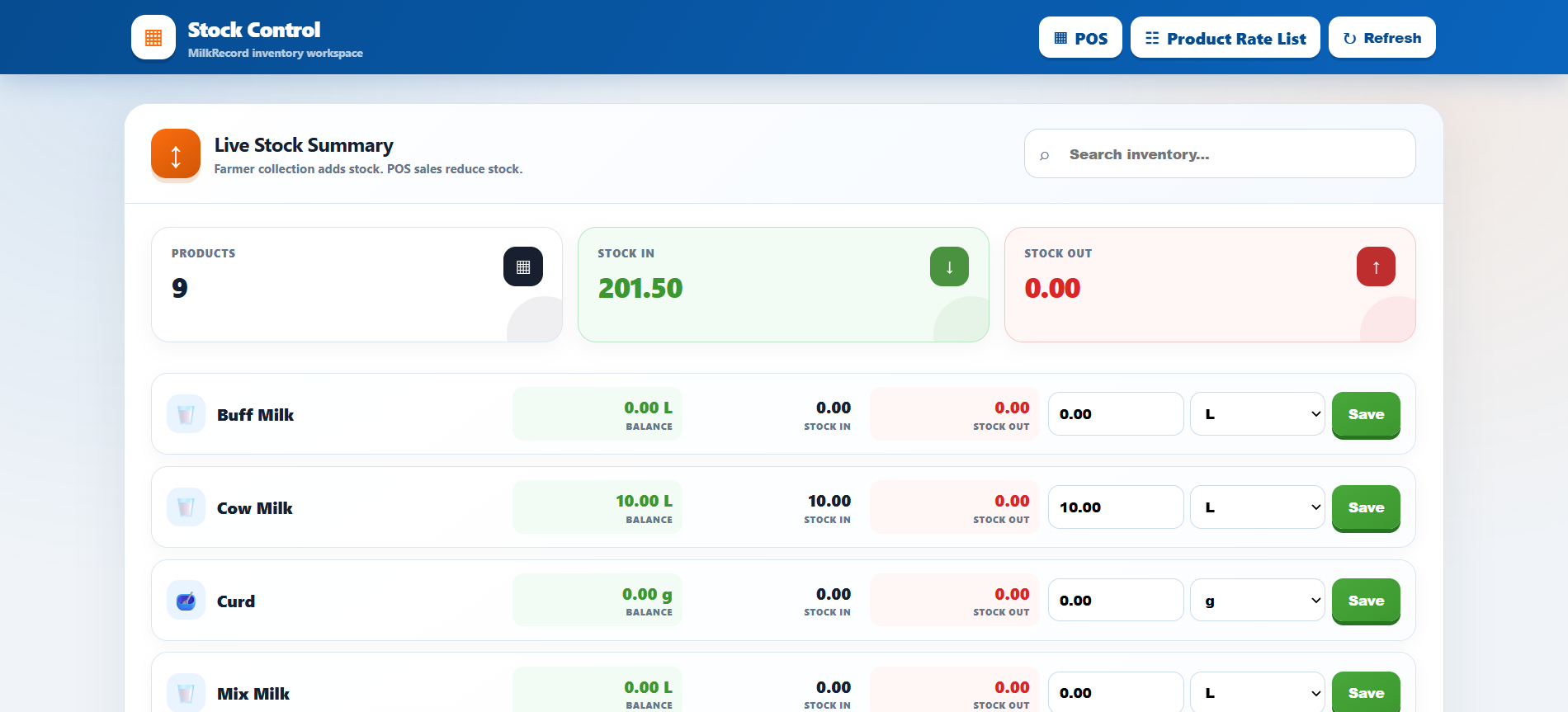Click the Products card grid icon
Image resolution: width=1568 pixels, height=712 pixels.
(x=523, y=266)
